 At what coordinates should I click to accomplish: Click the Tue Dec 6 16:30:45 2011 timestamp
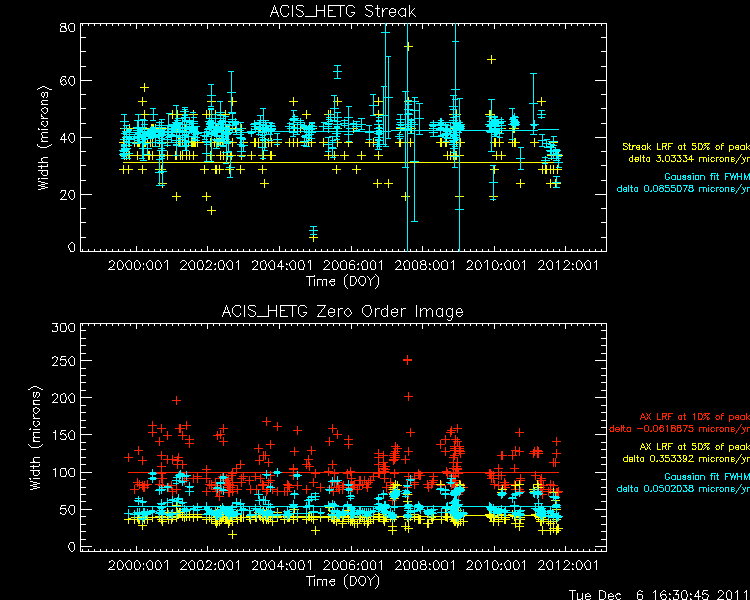tap(658, 591)
